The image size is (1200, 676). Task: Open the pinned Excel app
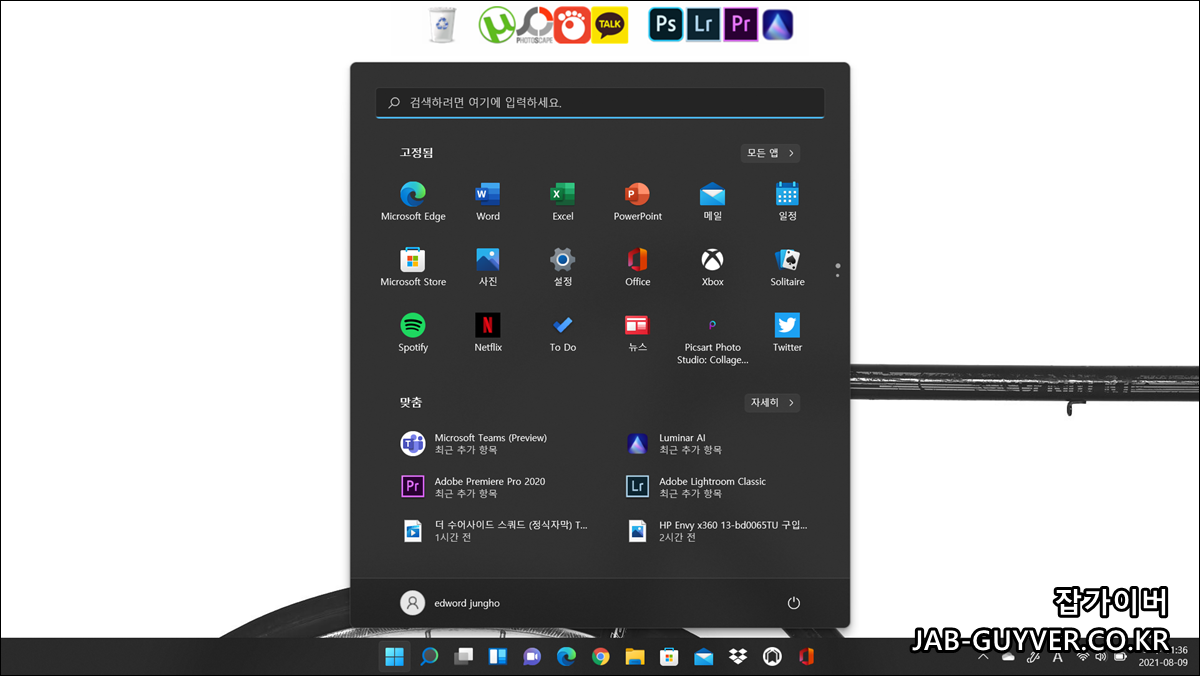tap(563, 201)
